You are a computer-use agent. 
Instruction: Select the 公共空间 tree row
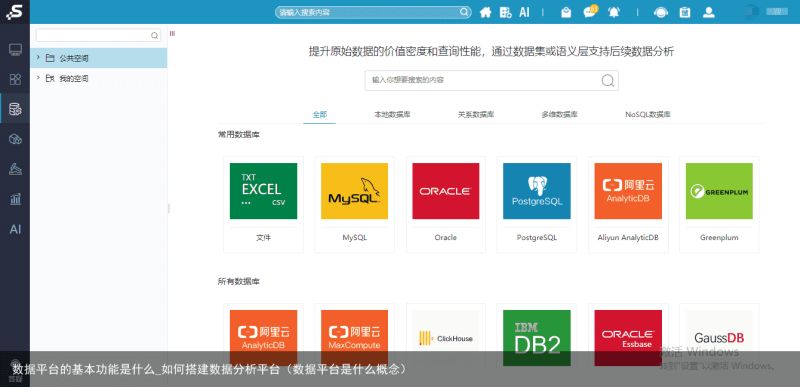tap(98, 58)
